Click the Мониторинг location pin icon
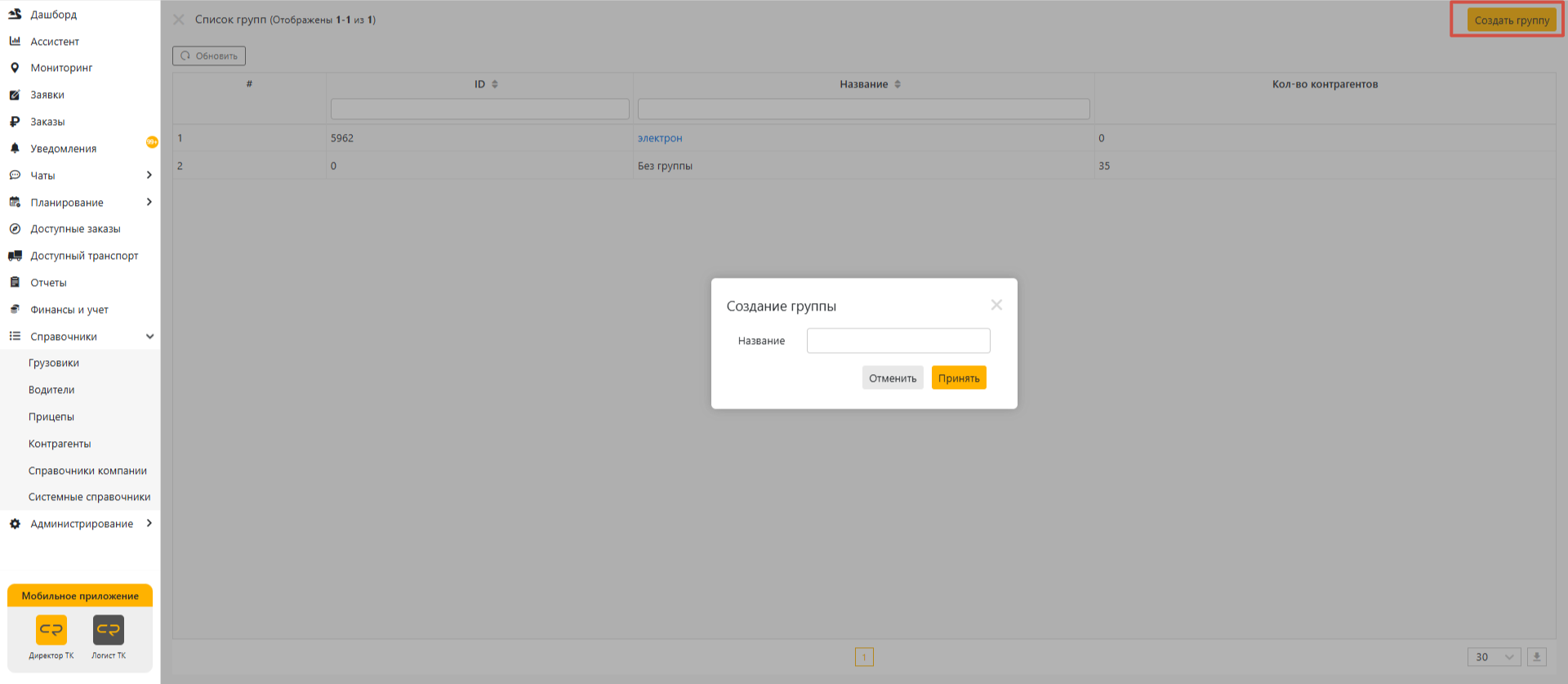The width and height of the screenshot is (1568, 684). [15, 68]
